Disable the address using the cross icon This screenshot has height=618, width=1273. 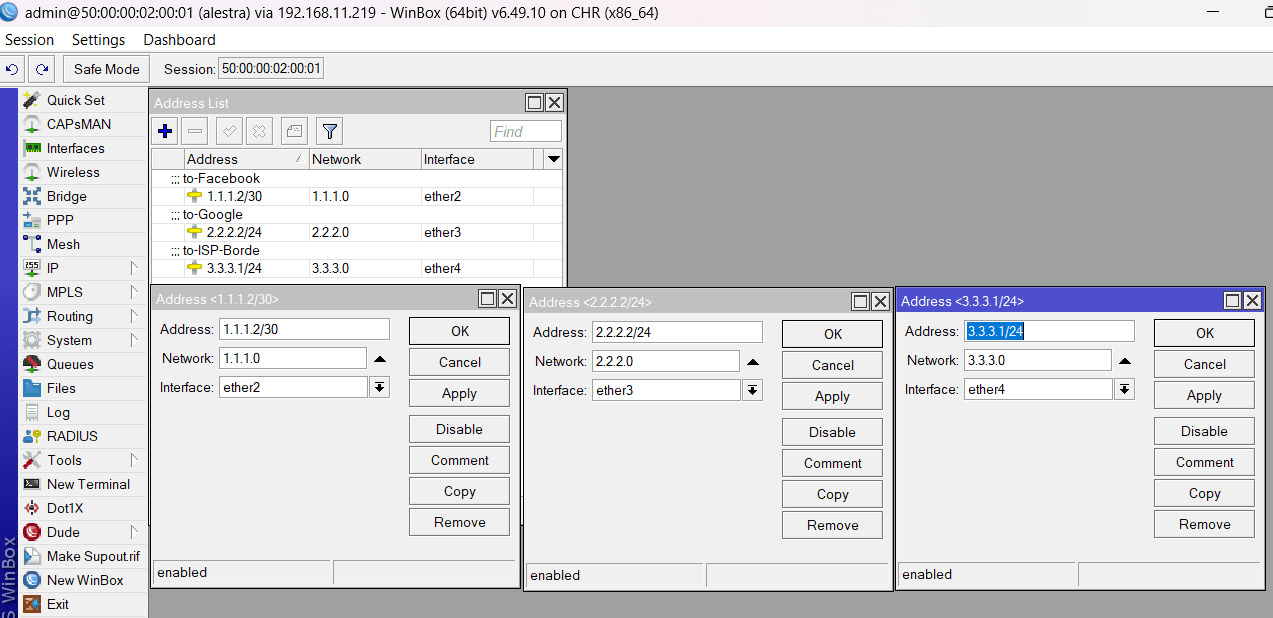[x=259, y=131]
